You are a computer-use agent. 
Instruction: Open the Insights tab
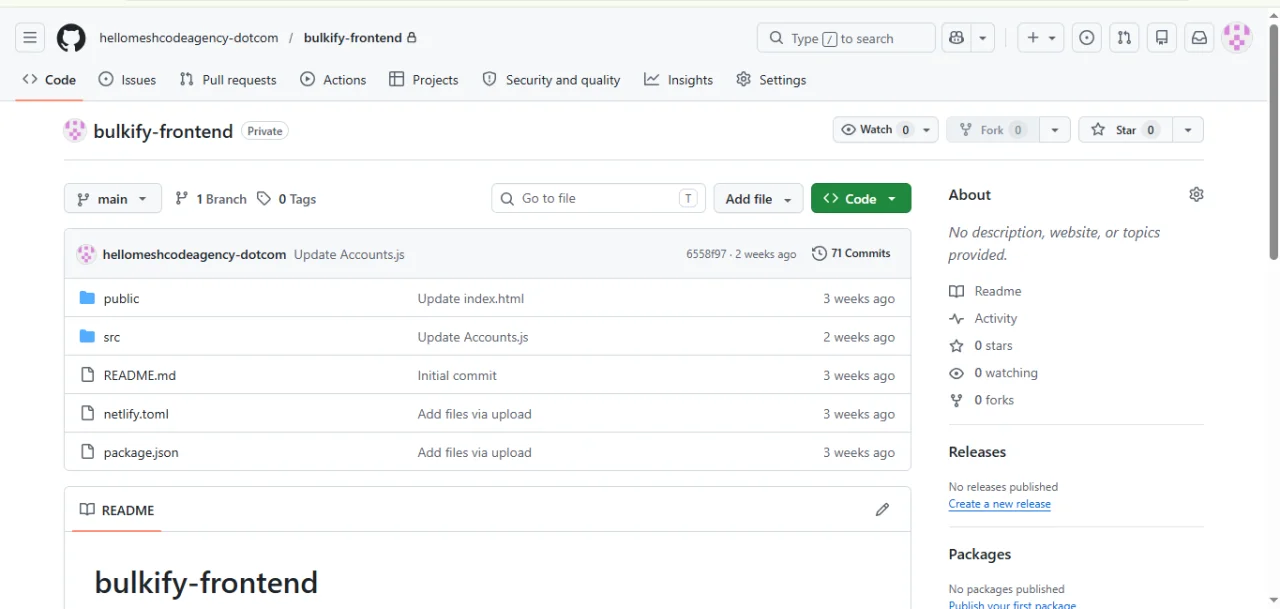(x=679, y=80)
